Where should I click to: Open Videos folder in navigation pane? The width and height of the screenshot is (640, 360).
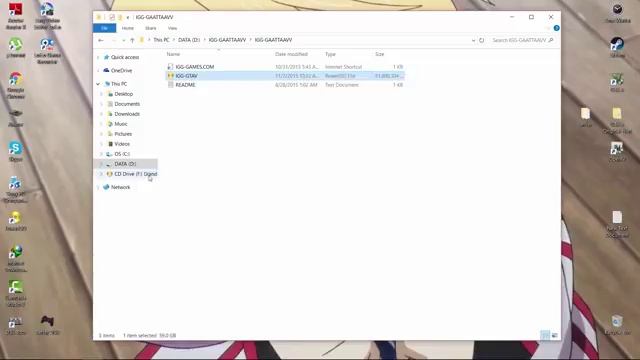(x=122, y=144)
